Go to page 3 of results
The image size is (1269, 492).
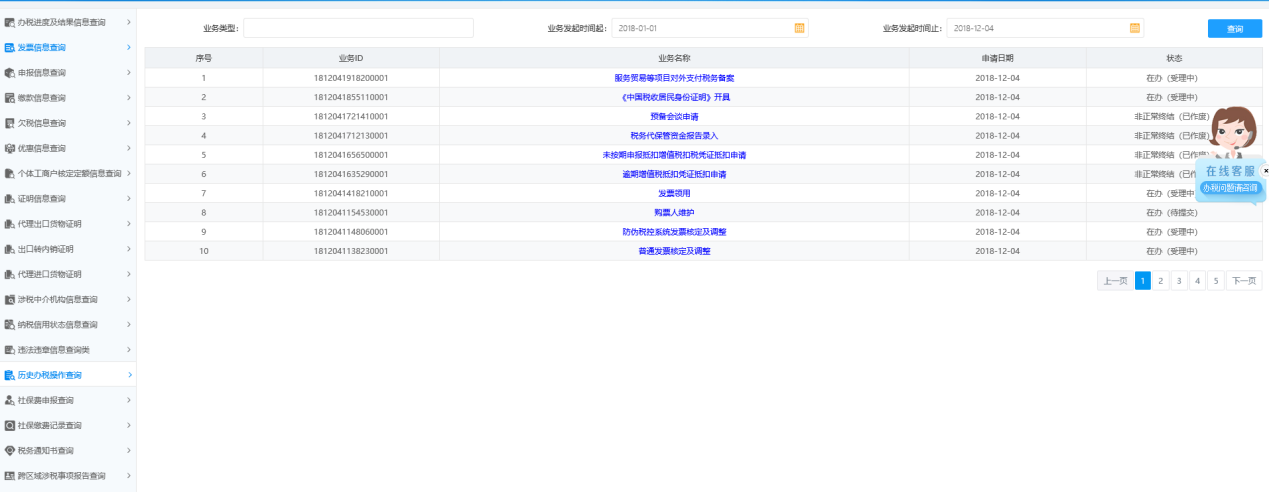pyautogui.click(x=1179, y=281)
